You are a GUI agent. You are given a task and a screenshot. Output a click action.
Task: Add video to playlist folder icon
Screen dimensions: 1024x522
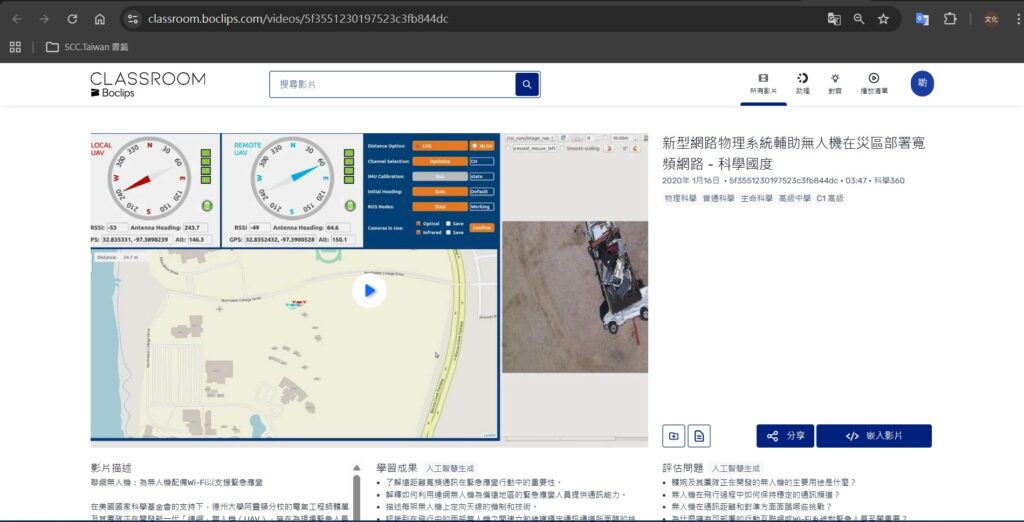coord(673,436)
